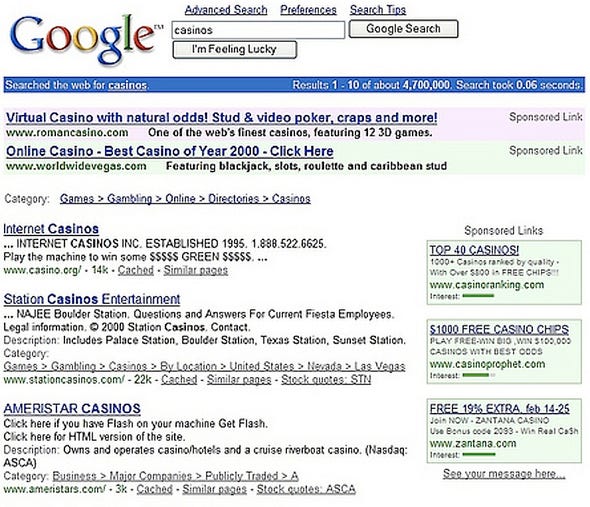
Task: Click www.casinoranking.com ad URL
Action: pos(487,285)
